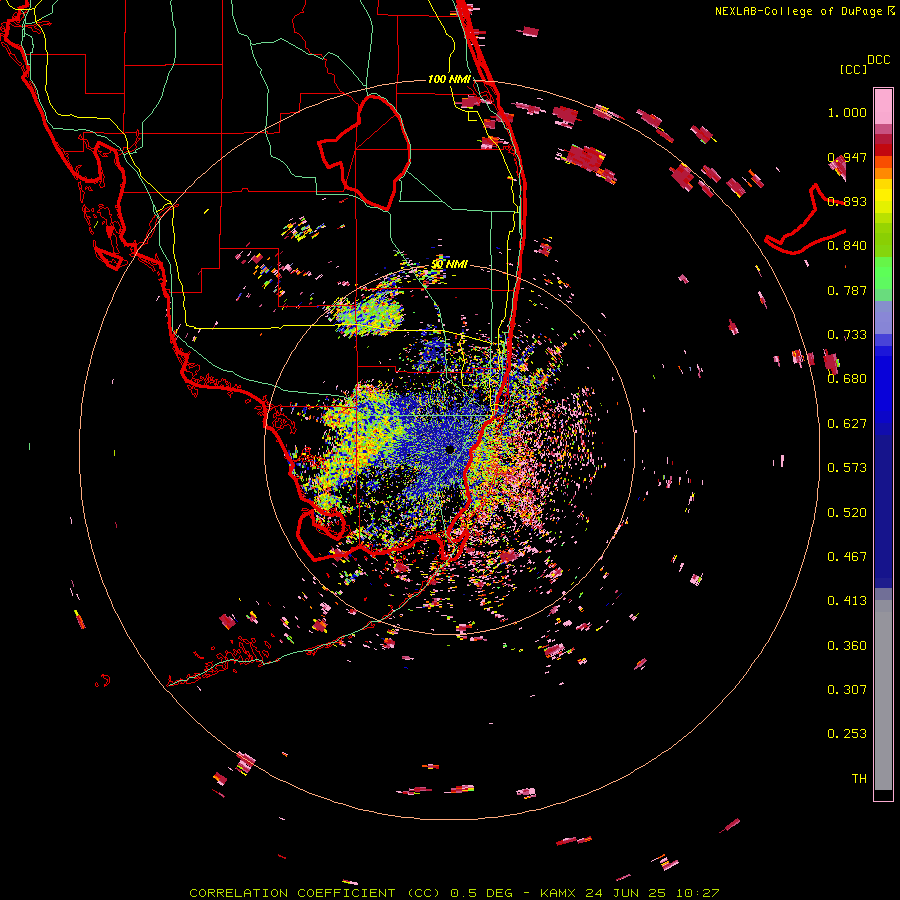Image resolution: width=900 pixels, height=900 pixels.
Task: Click the 50 NMI range ring label
Action: (x=449, y=264)
